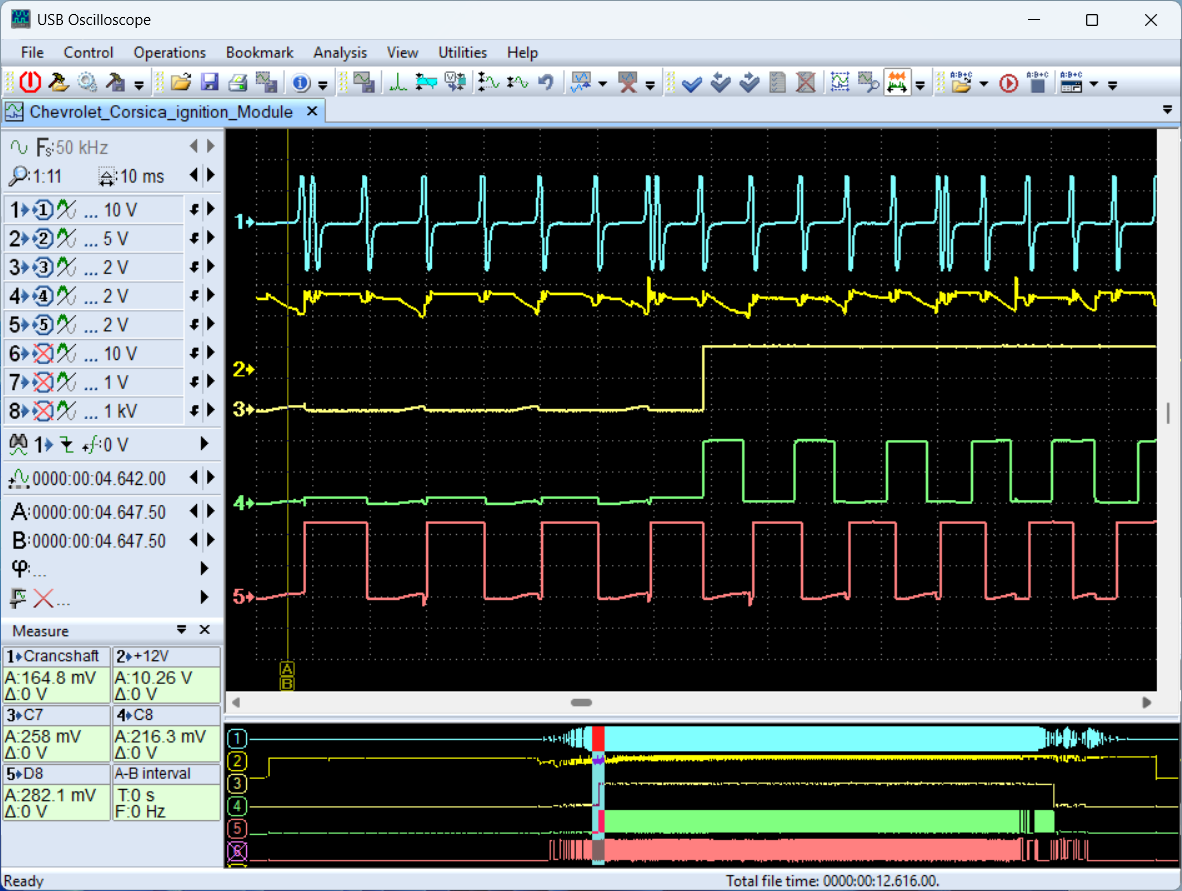Click the A:B+C stop square icon
The width and height of the screenshot is (1182, 891).
tap(1037, 82)
